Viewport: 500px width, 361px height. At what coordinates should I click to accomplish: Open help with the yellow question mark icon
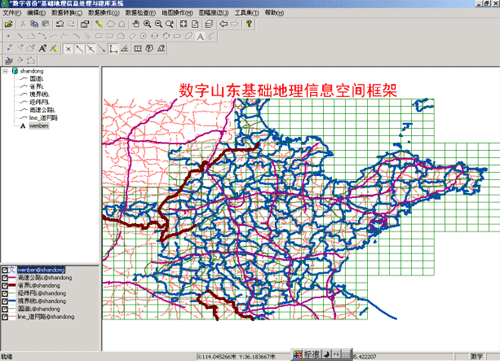coord(249,24)
